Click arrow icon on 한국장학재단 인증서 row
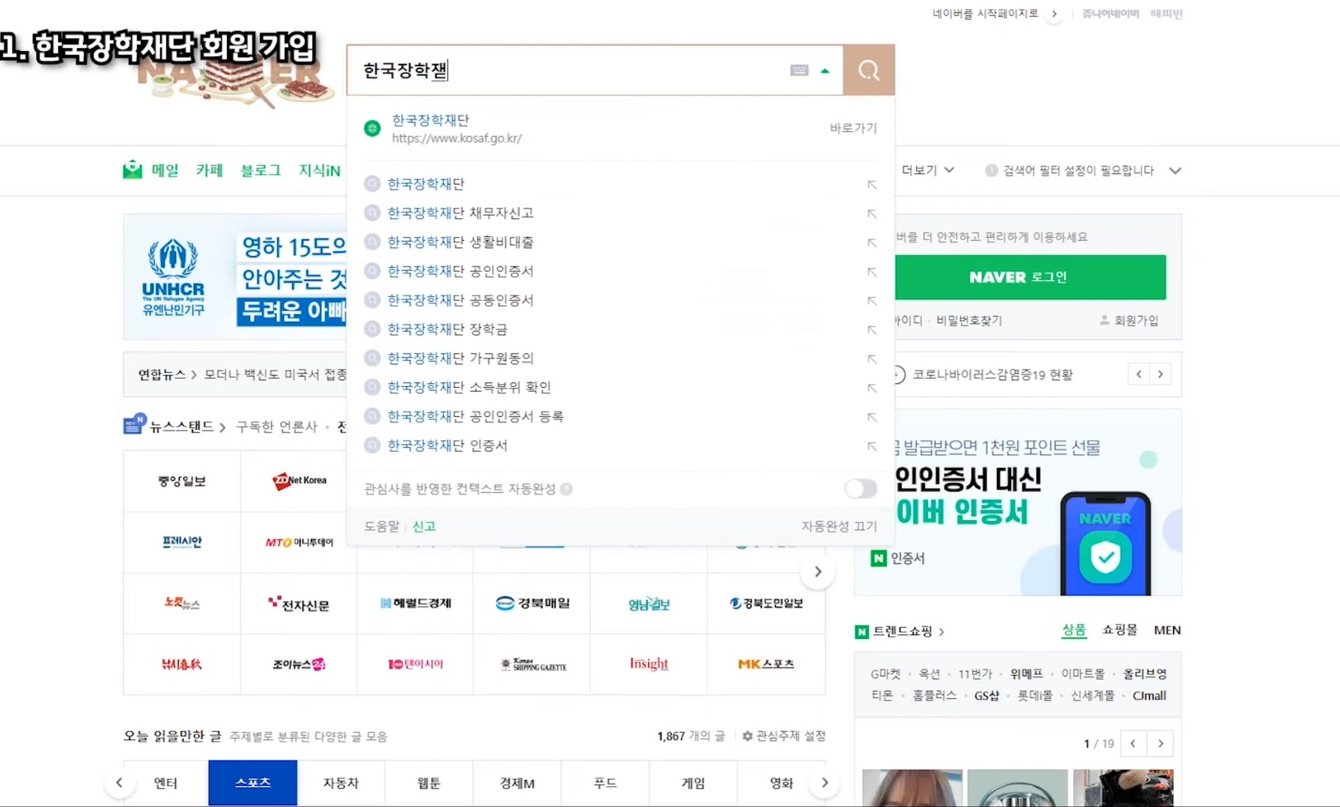 click(872, 446)
